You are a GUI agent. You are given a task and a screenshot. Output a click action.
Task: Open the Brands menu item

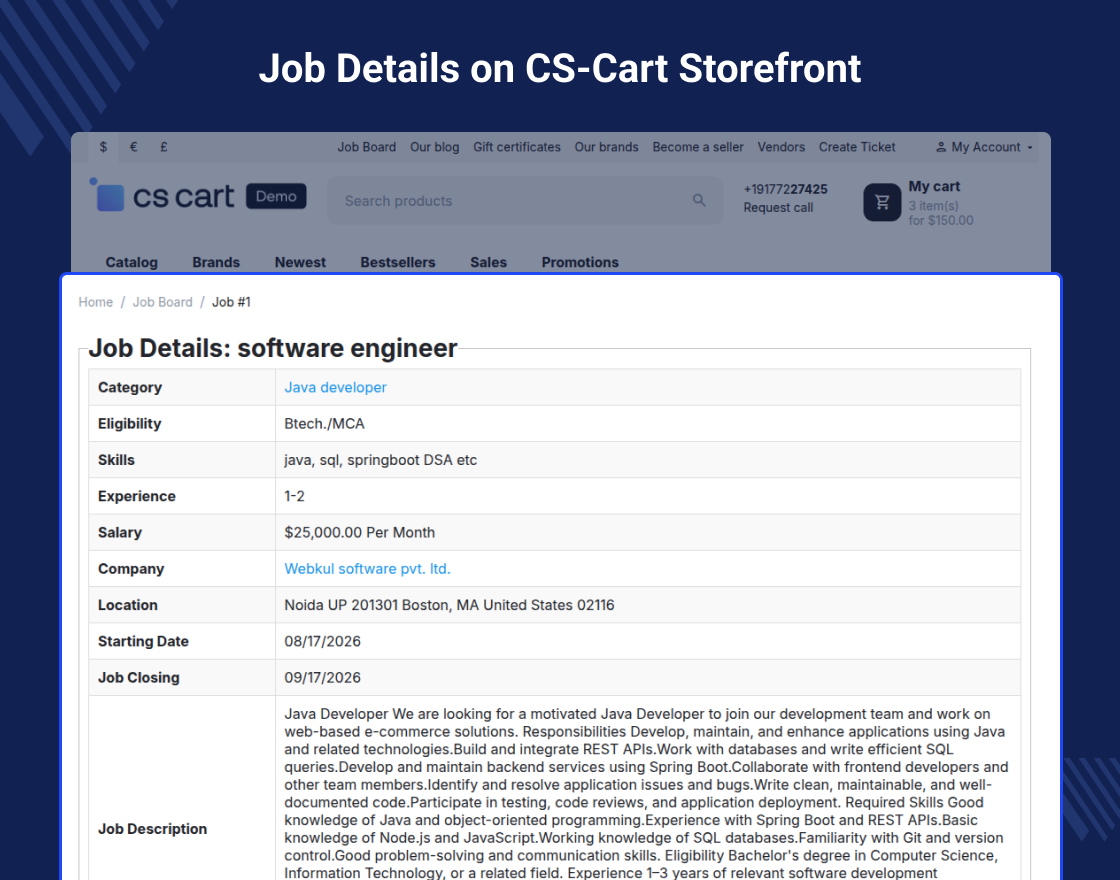click(x=216, y=262)
